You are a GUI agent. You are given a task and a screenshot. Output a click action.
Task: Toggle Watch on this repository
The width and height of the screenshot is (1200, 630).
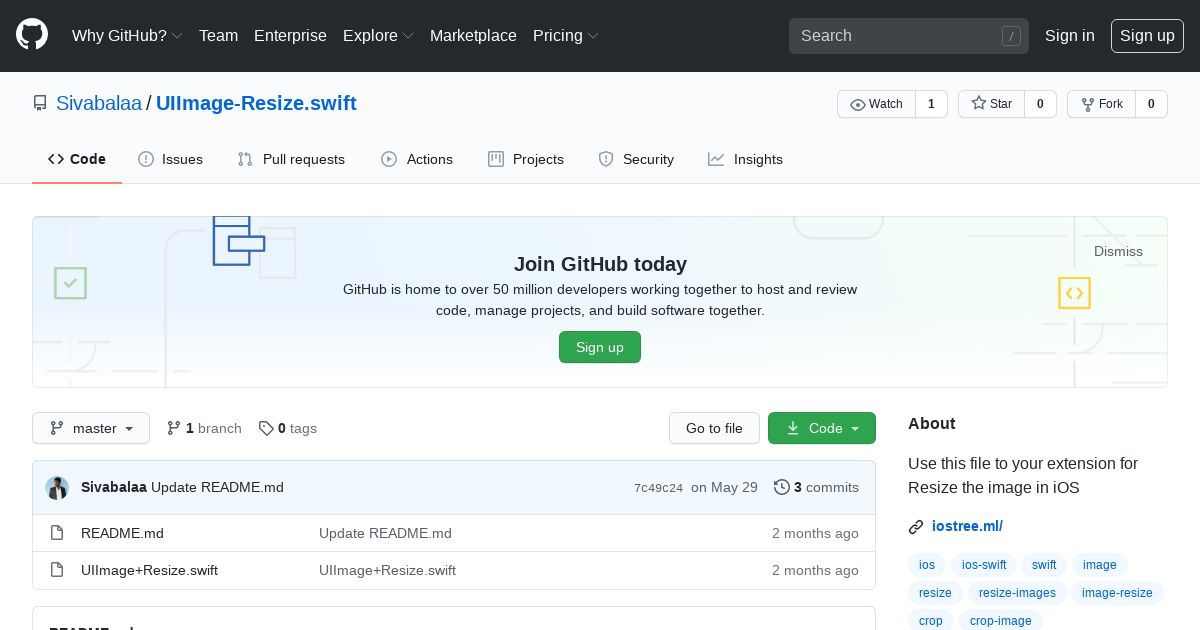coord(876,104)
